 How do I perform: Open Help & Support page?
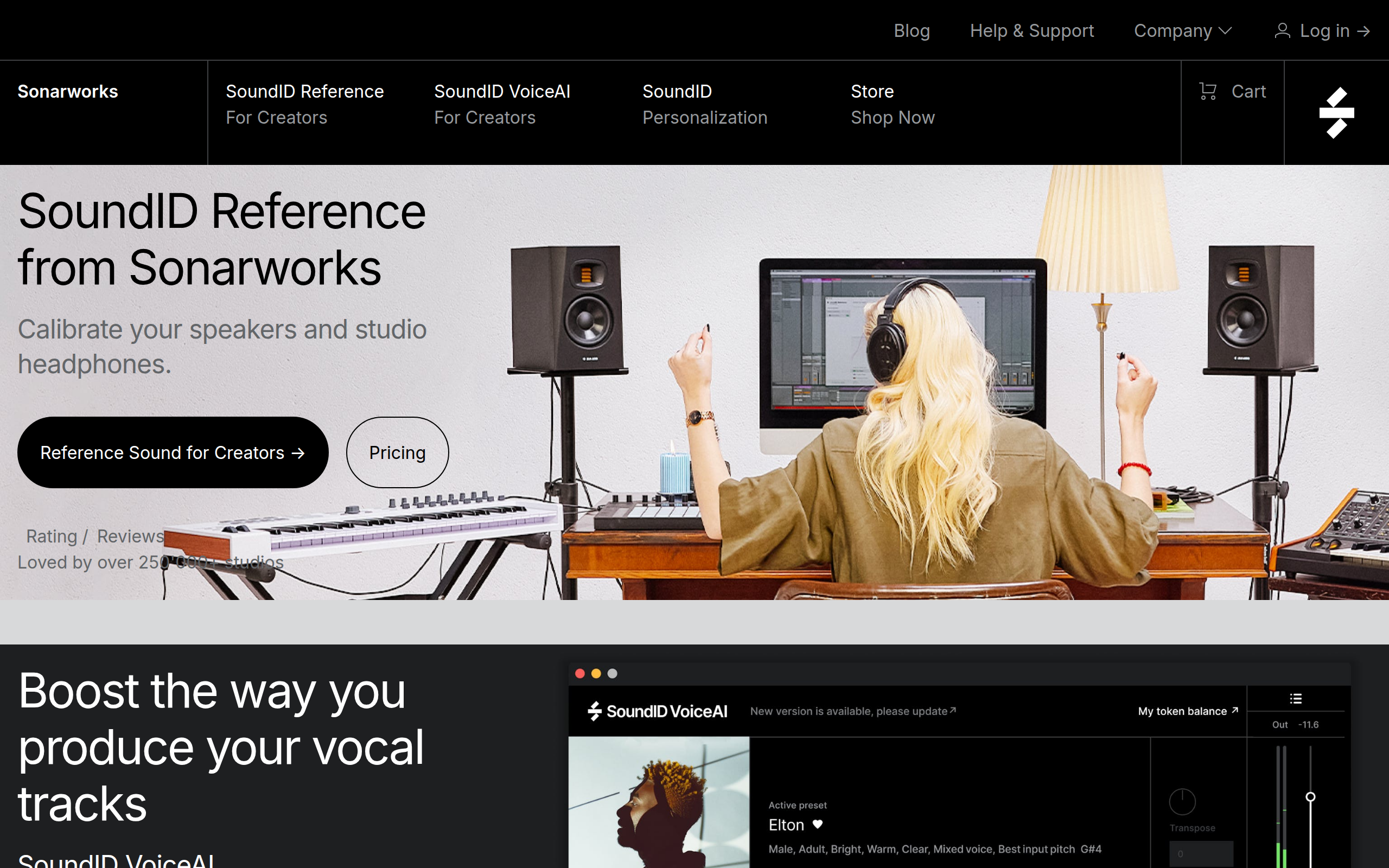(x=1031, y=30)
